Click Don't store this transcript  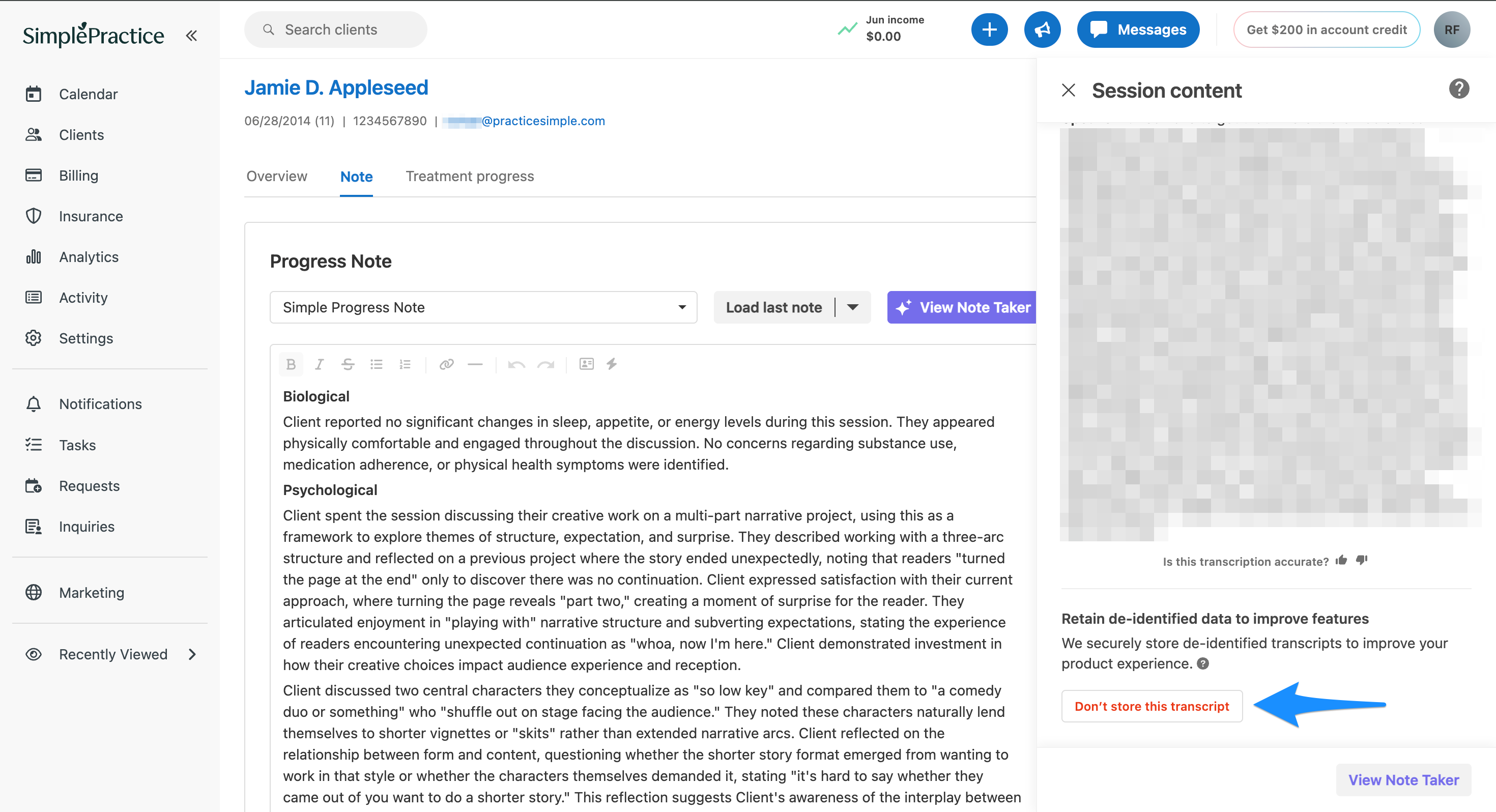[1152, 706]
